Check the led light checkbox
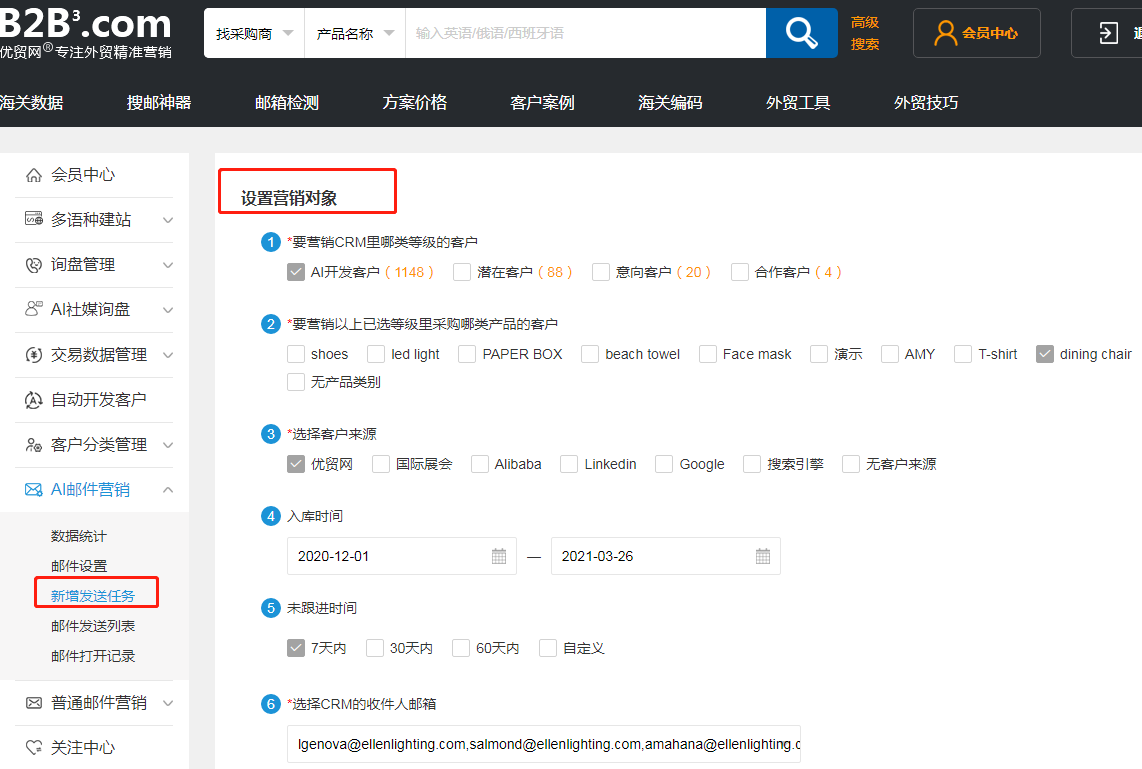This screenshot has width=1142, height=769. [x=376, y=354]
